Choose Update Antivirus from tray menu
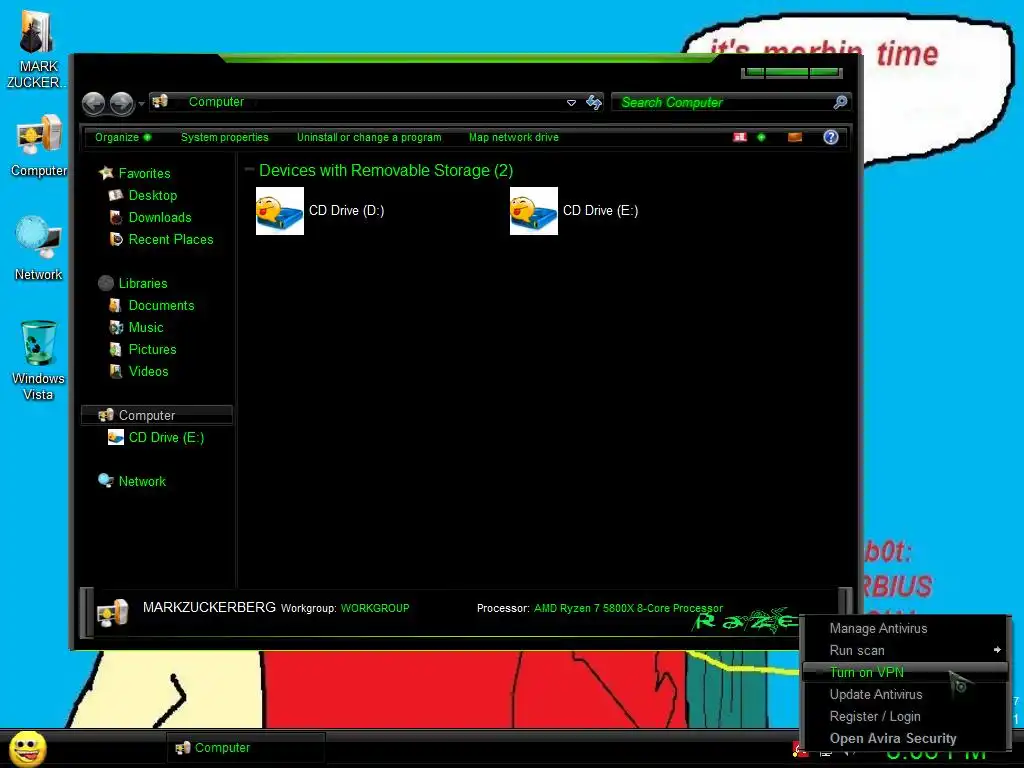This screenshot has width=1024, height=768. 905,694
